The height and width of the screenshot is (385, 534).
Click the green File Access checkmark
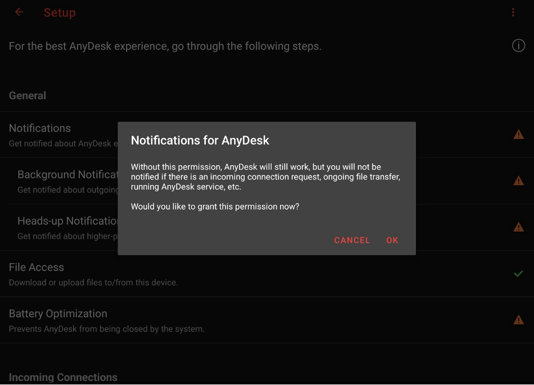518,273
